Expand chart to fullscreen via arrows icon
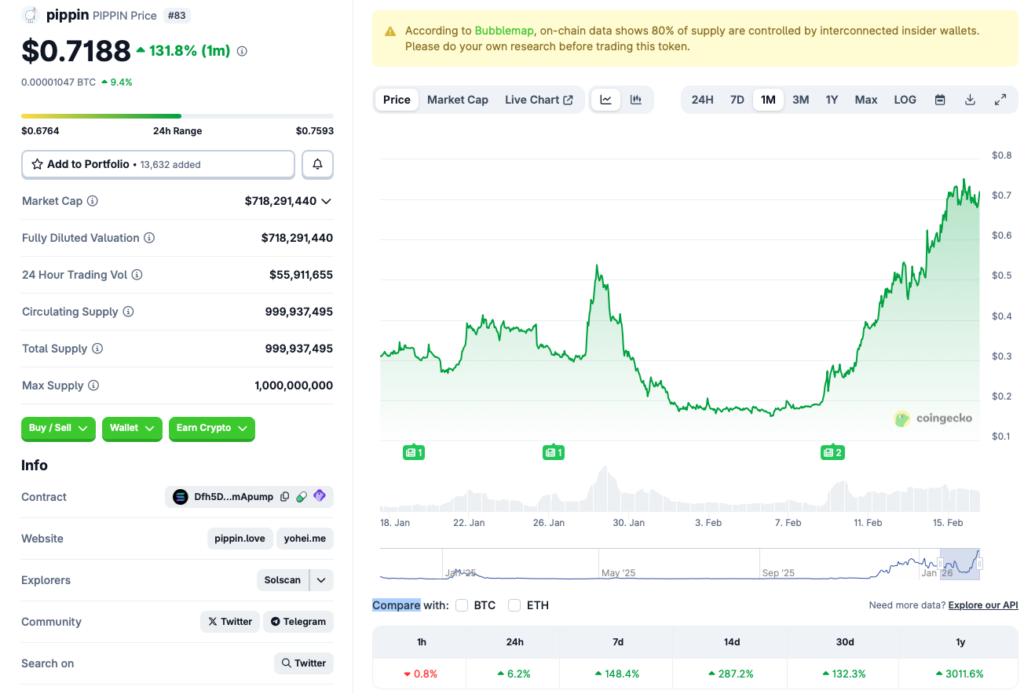The width and height of the screenshot is (1024, 694). [x=1000, y=99]
